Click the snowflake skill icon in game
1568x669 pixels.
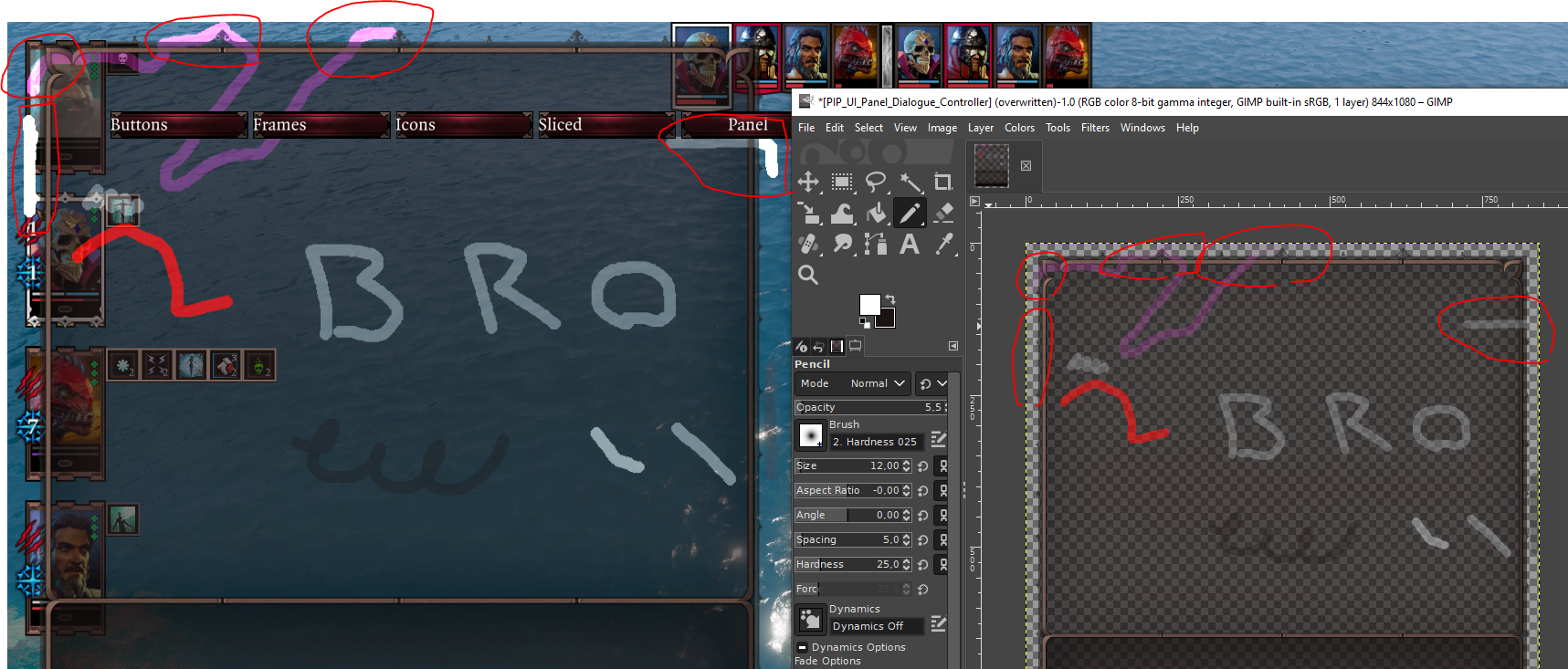pyautogui.click(x=122, y=366)
